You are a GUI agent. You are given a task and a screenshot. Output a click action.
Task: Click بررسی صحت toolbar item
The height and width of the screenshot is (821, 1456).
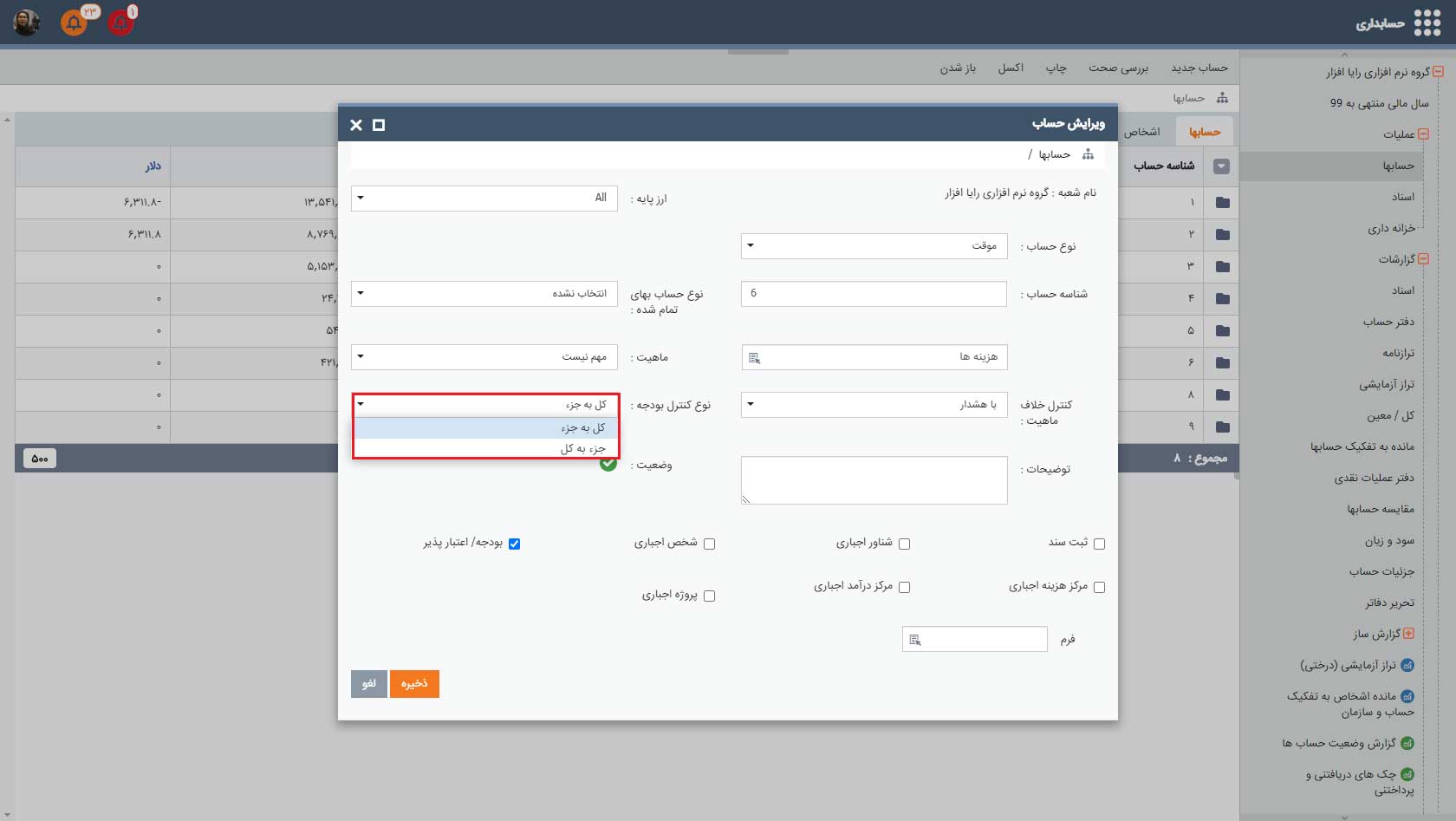[x=1118, y=68]
